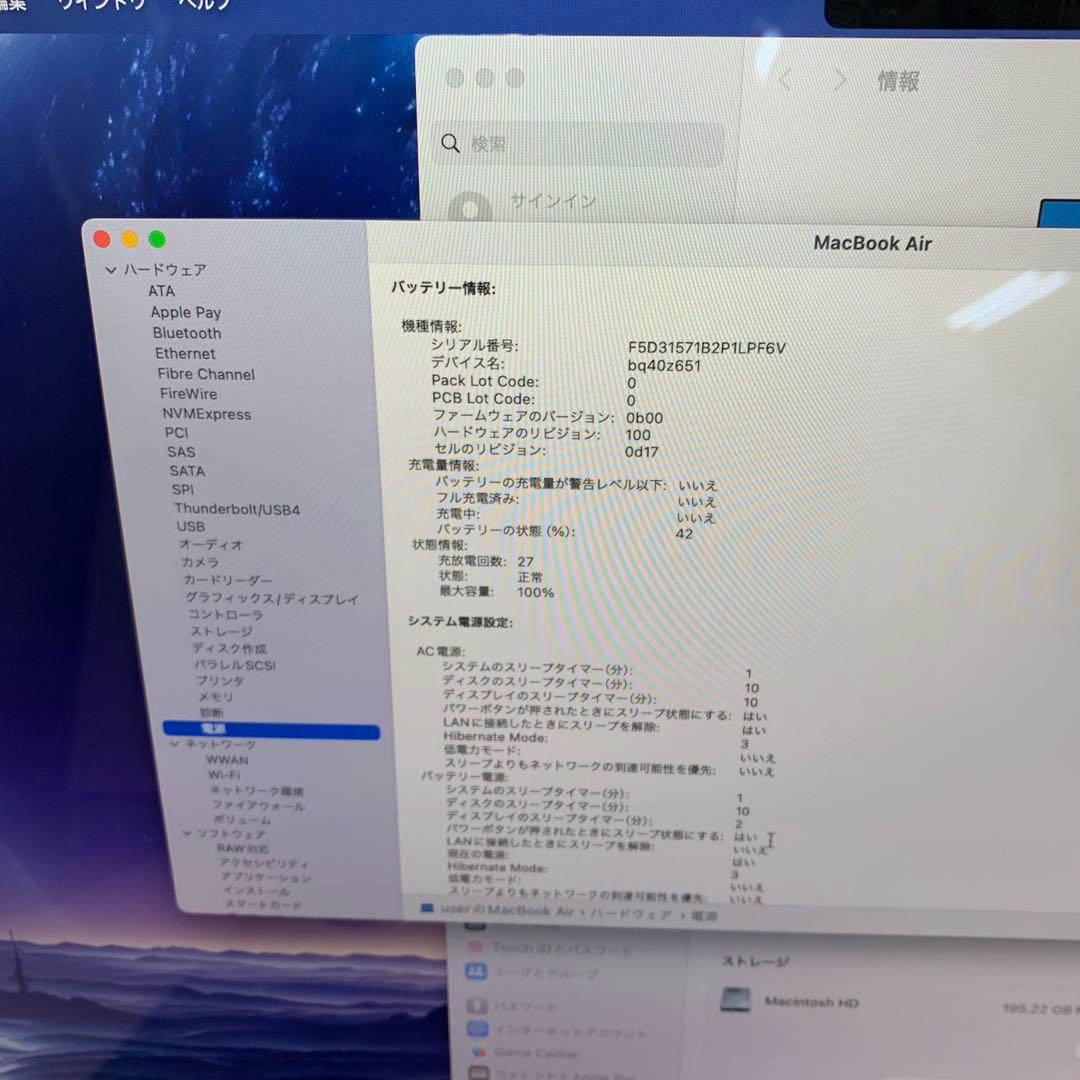Click the ウォレットとApple Pay sidebar icon
1080x1080 pixels.
coord(476,1073)
